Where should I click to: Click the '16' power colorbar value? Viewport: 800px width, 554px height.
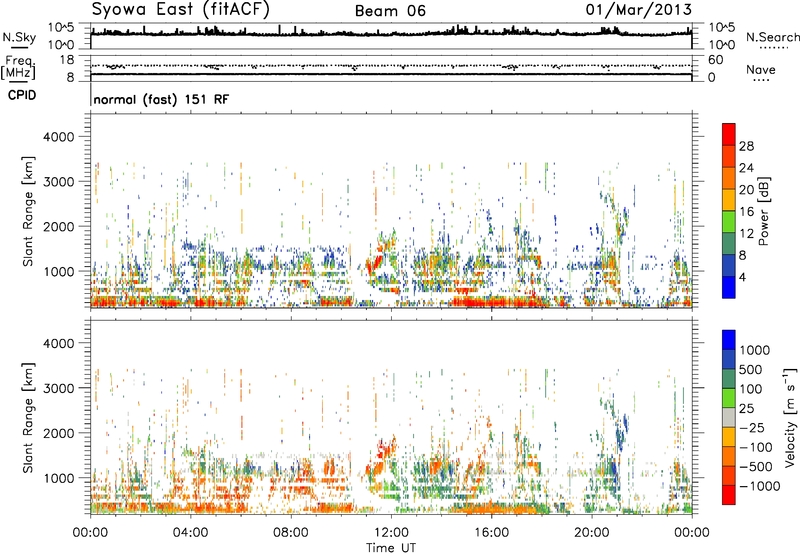[746, 212]
